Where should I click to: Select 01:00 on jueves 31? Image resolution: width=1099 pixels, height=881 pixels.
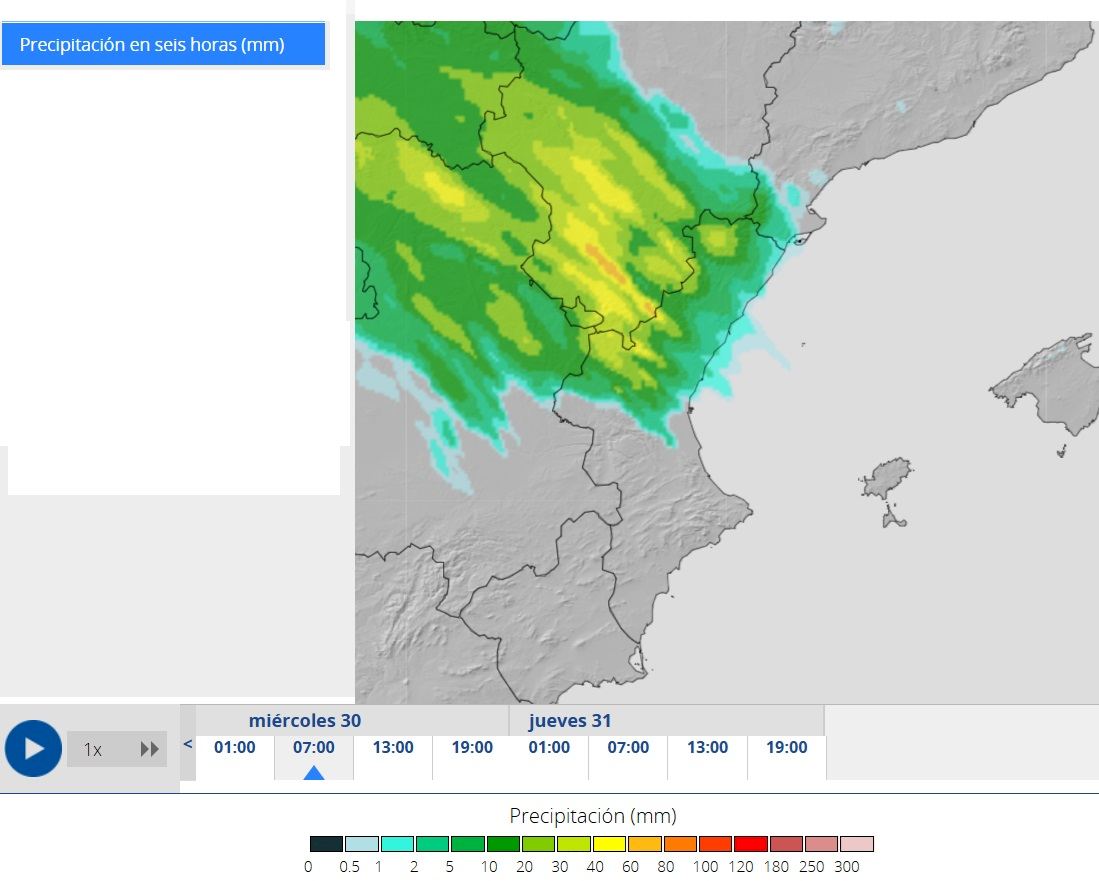click(549, 748)
